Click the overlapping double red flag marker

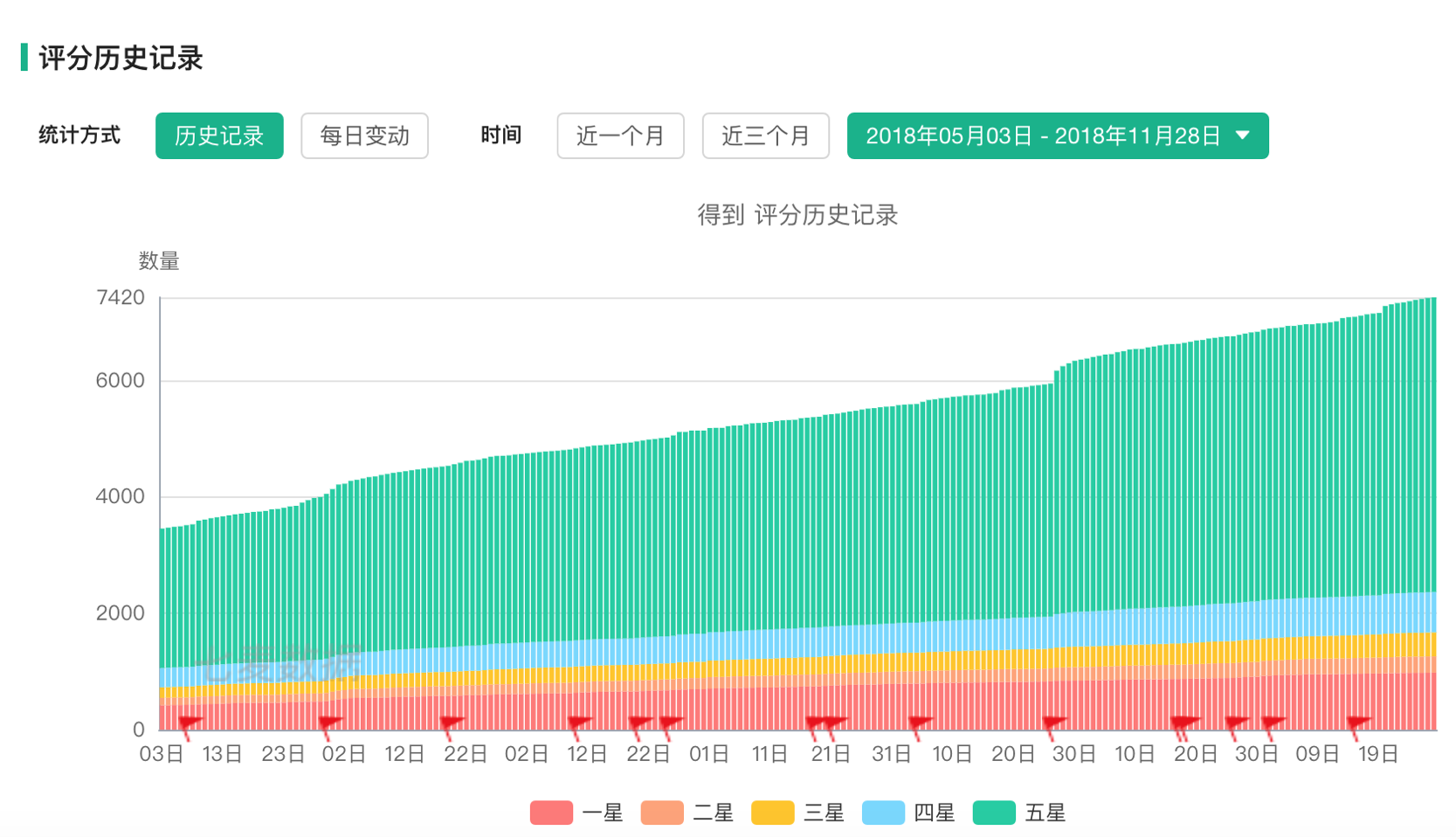point(1185,723)
